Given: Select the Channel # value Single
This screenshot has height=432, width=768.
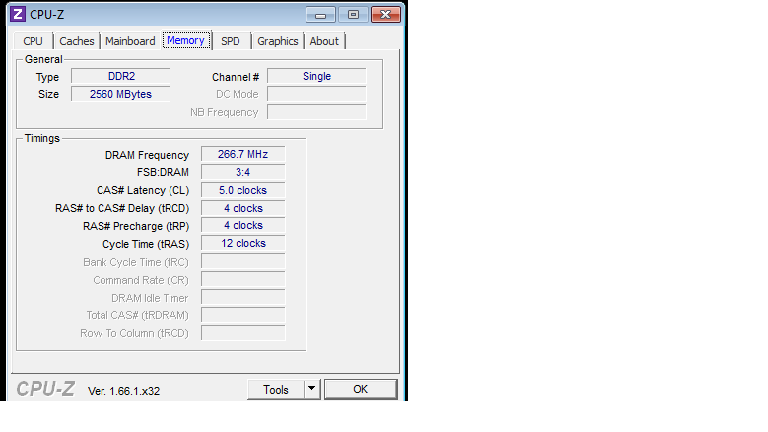Looking at the screenshot, I should [x=317, y=76].
